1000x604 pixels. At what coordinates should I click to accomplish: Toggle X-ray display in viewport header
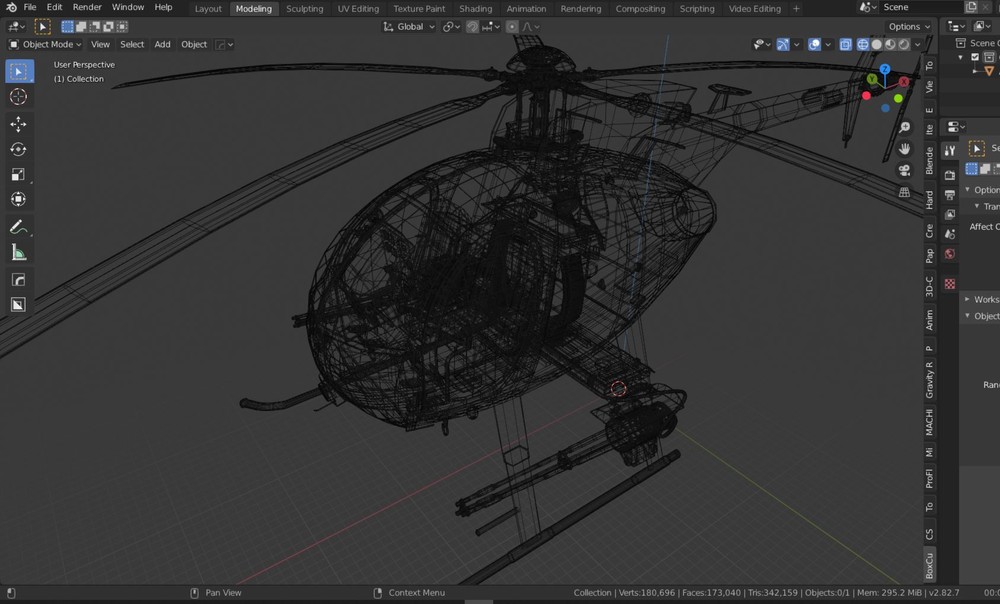click(846, 45)
